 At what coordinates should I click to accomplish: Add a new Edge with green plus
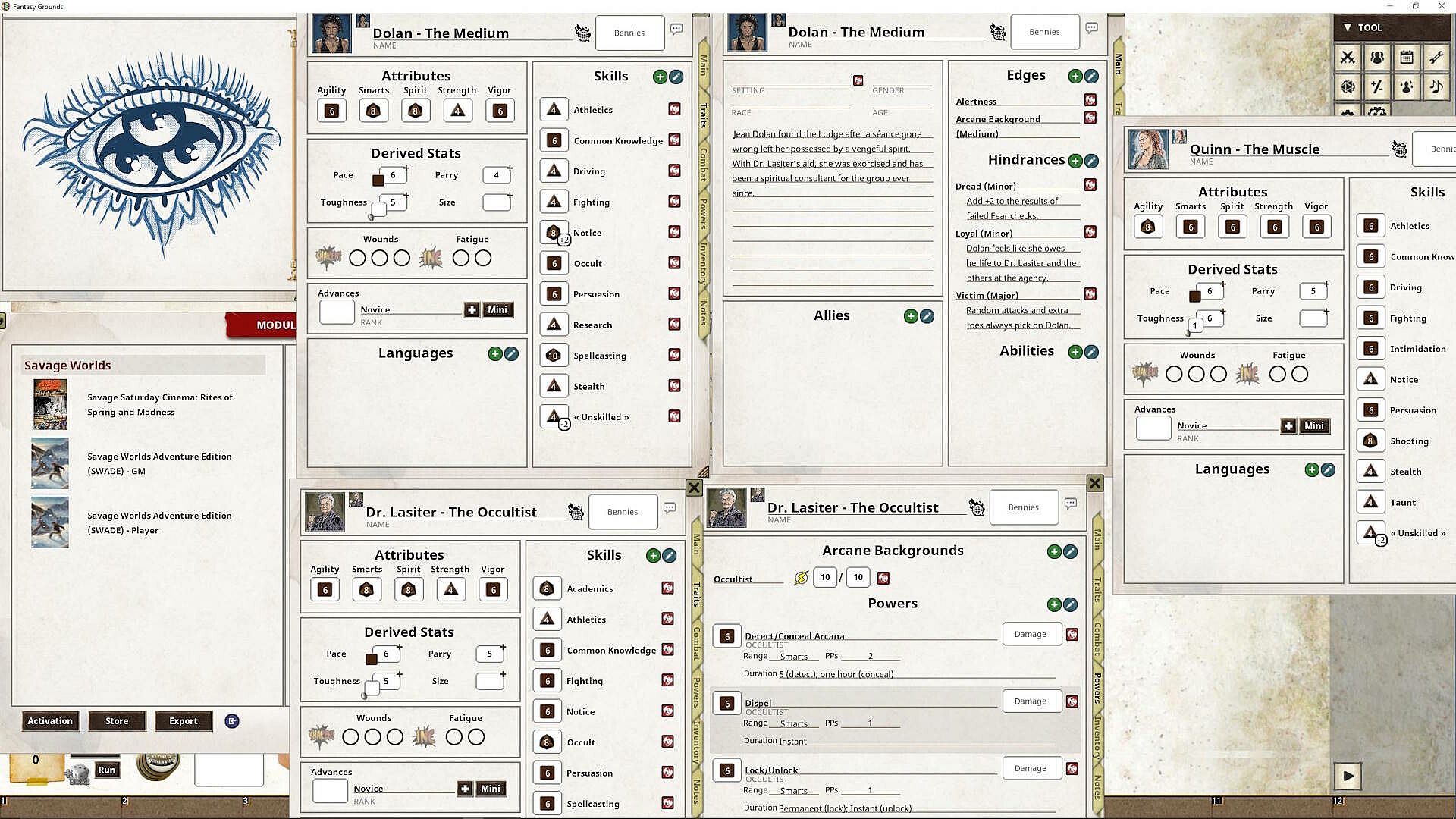point(1075,76)
